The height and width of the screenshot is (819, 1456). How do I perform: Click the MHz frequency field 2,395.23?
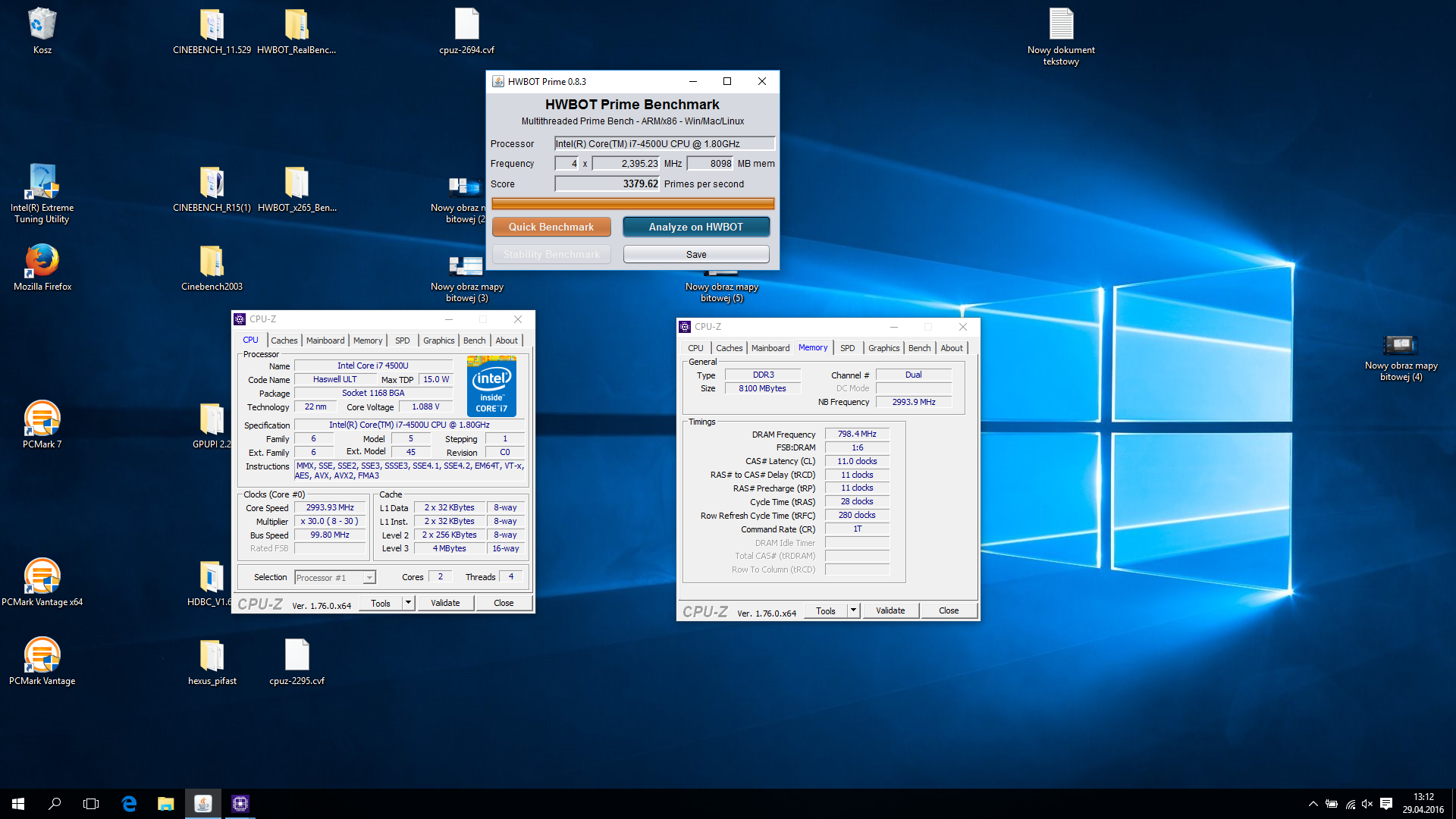point(626,163)
